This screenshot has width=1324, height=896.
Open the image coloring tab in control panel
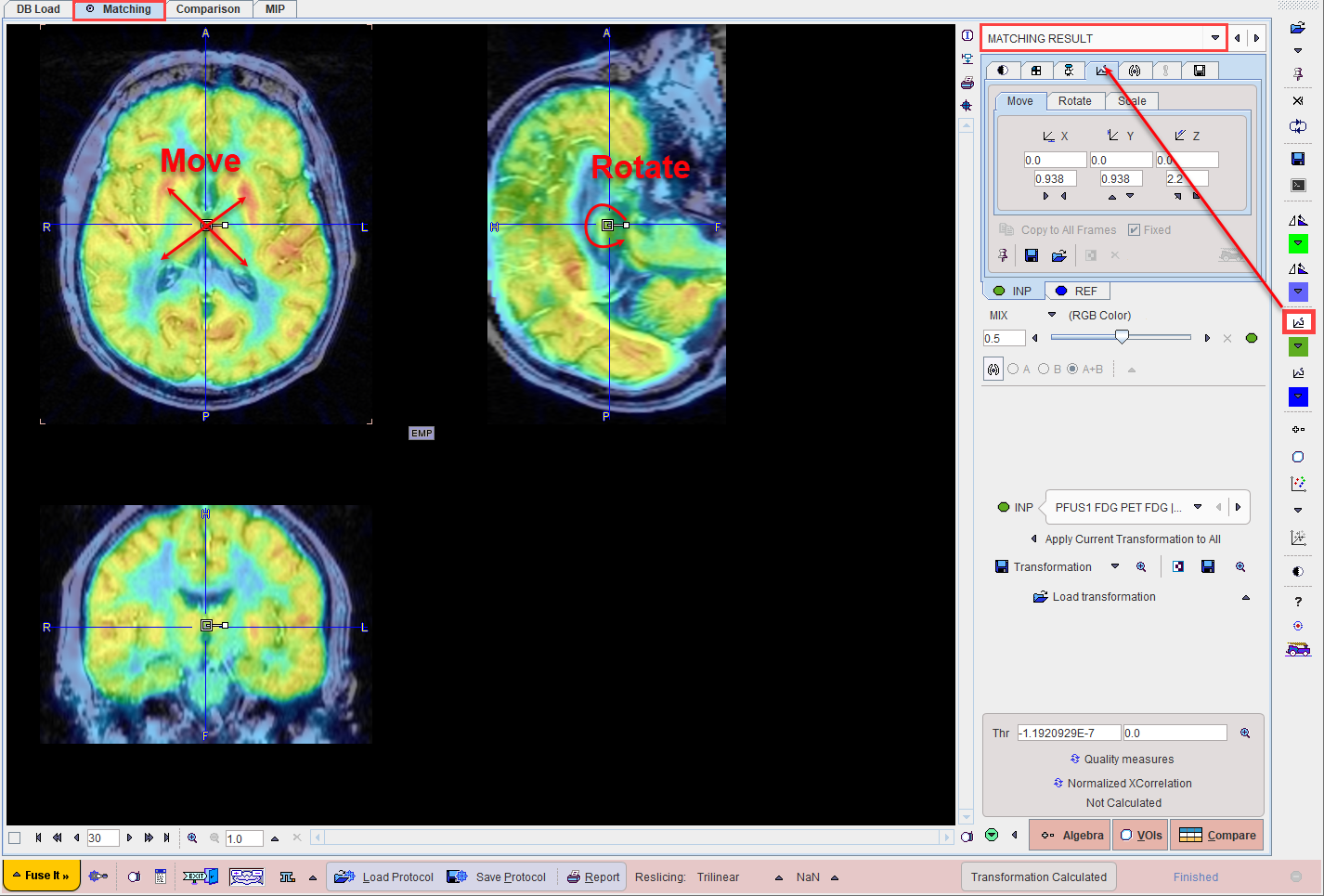[1003, 71]
